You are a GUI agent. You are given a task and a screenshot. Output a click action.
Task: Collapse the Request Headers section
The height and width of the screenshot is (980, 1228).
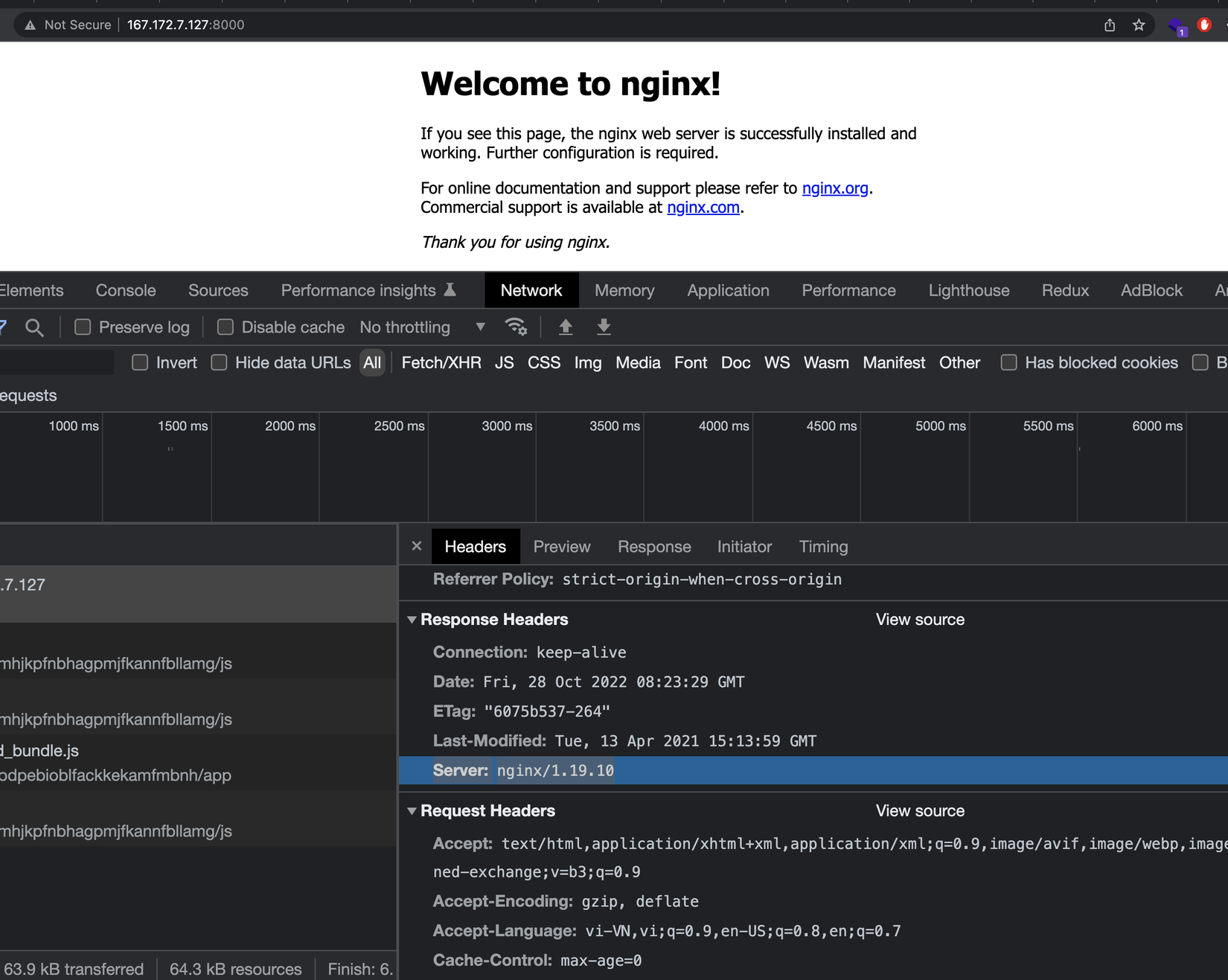412,811
